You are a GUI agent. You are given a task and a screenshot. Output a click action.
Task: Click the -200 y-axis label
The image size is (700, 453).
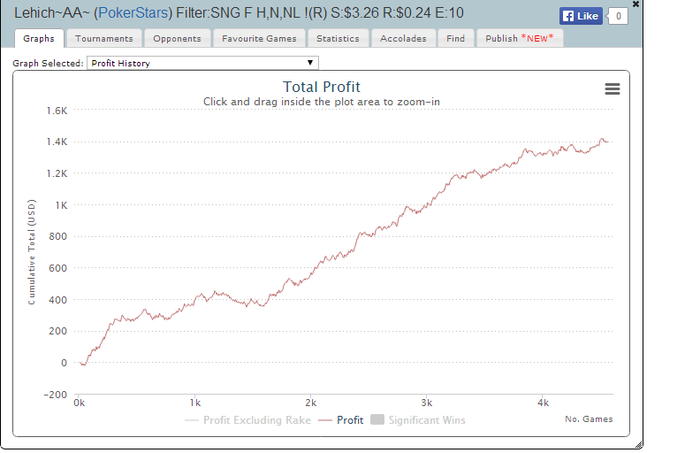[x=55, y=395]
